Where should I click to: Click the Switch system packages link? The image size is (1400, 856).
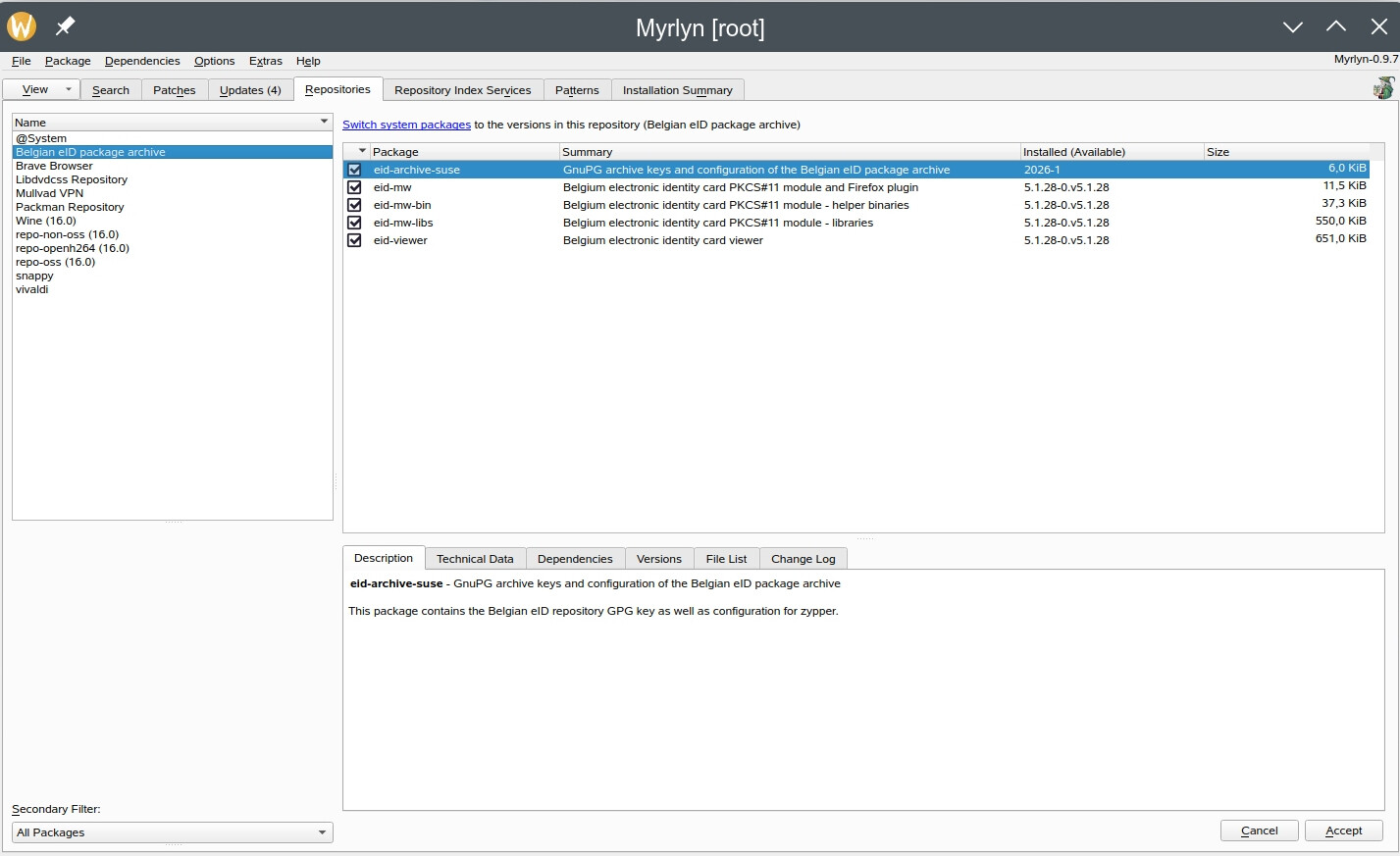pos(406,125)
